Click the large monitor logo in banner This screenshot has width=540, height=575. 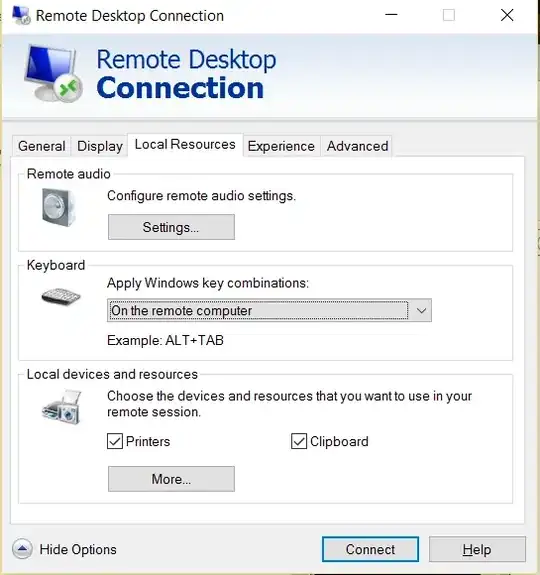pos(53,73)
